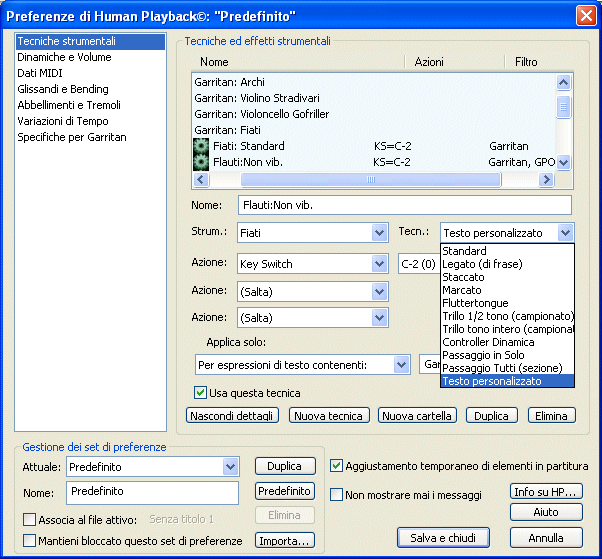Open the 'Attuale' preference set dropdown
Viewport: 602px width, 559px height.
[231, 466]
